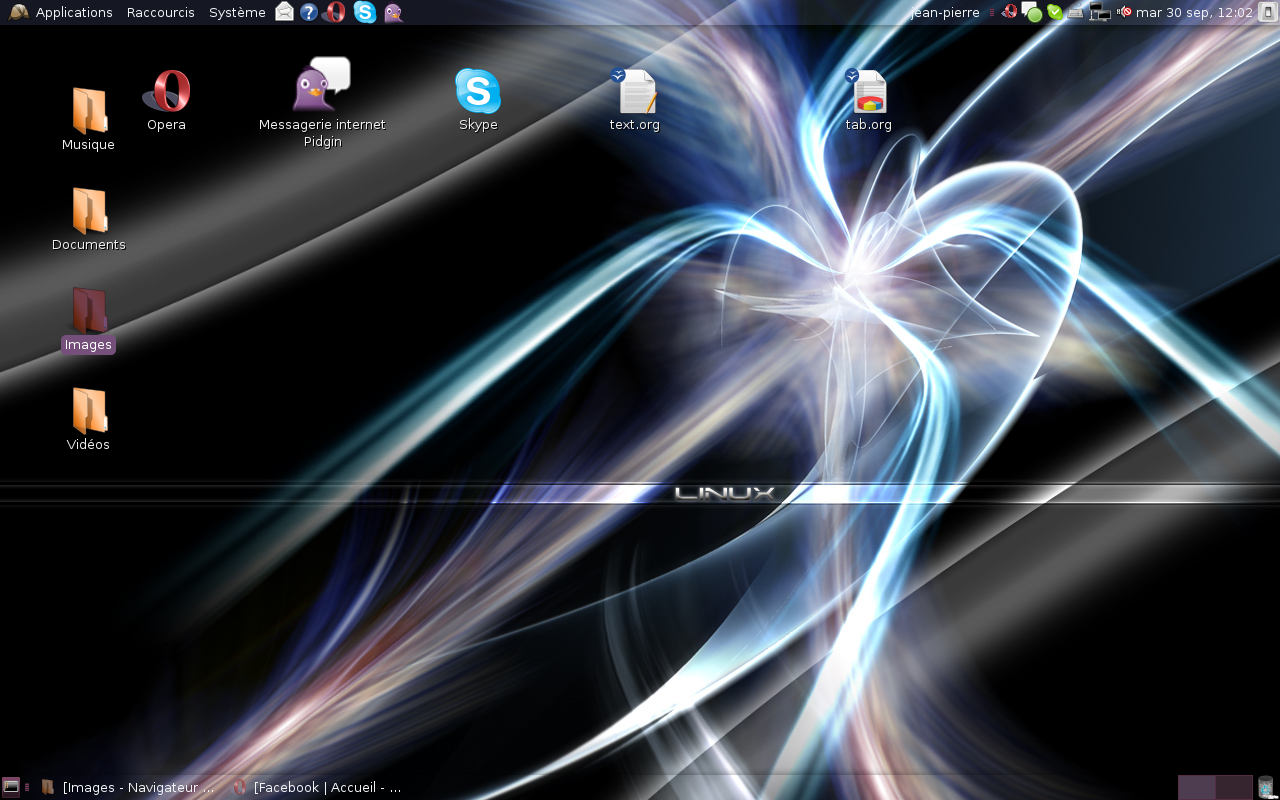The width and height of the screenshot is (1280, 800).
Task: Select the Skype desktop shortcut
Action: (x=478, y=100)
